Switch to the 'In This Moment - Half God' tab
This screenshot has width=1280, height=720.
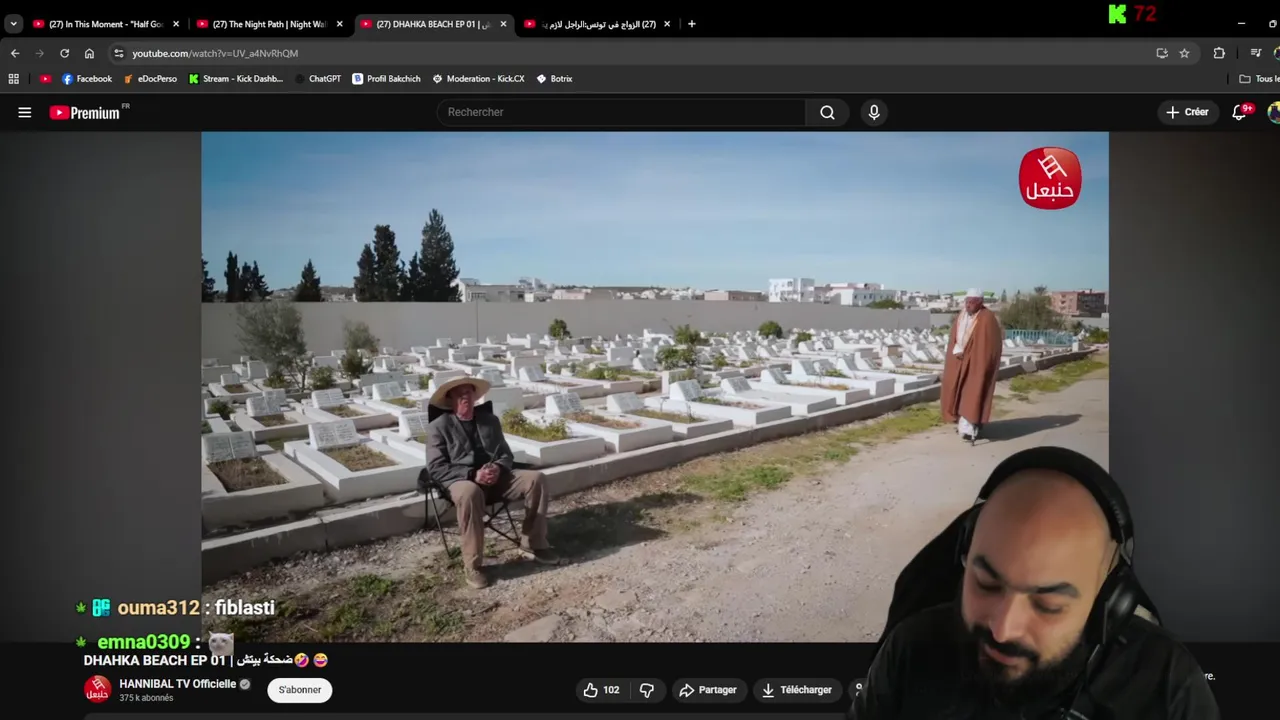(105, 24)
